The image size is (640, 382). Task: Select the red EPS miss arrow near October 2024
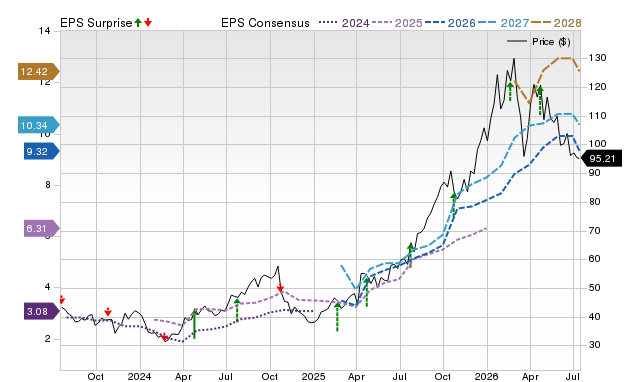tap(280, 288)
